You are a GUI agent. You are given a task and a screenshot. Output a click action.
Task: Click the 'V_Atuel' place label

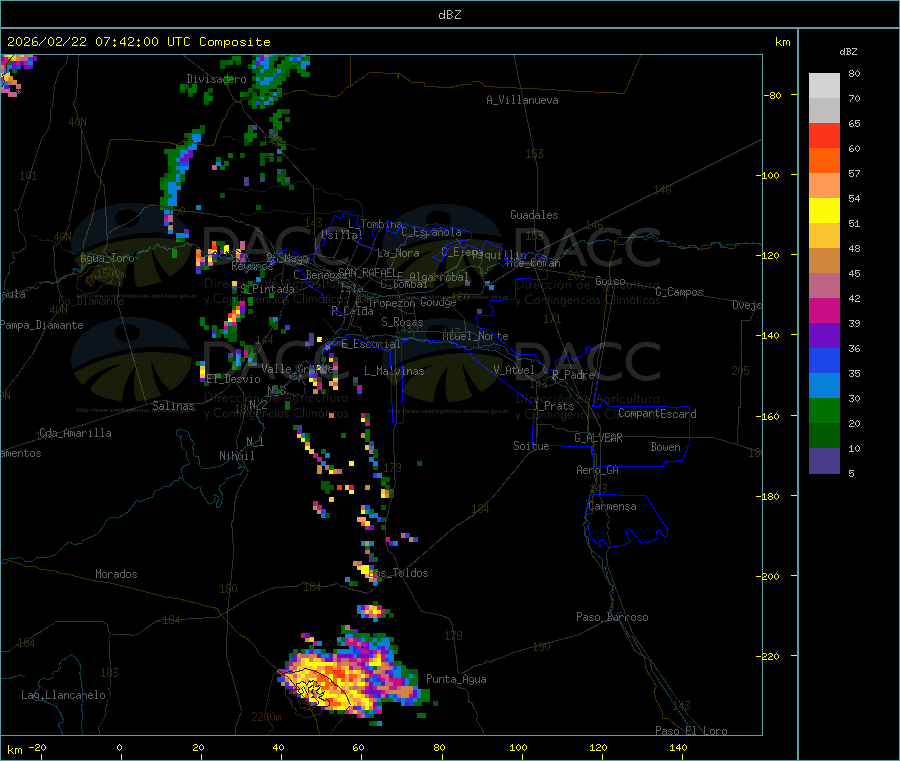[x=514, y=370]
